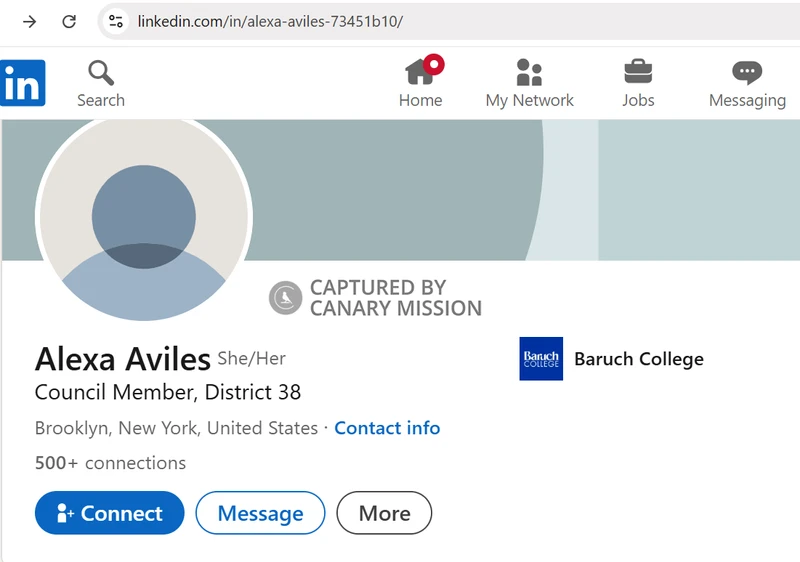Open Search via the magnifier icon
This screenshot has width=800, height=562.
point(100,73)
